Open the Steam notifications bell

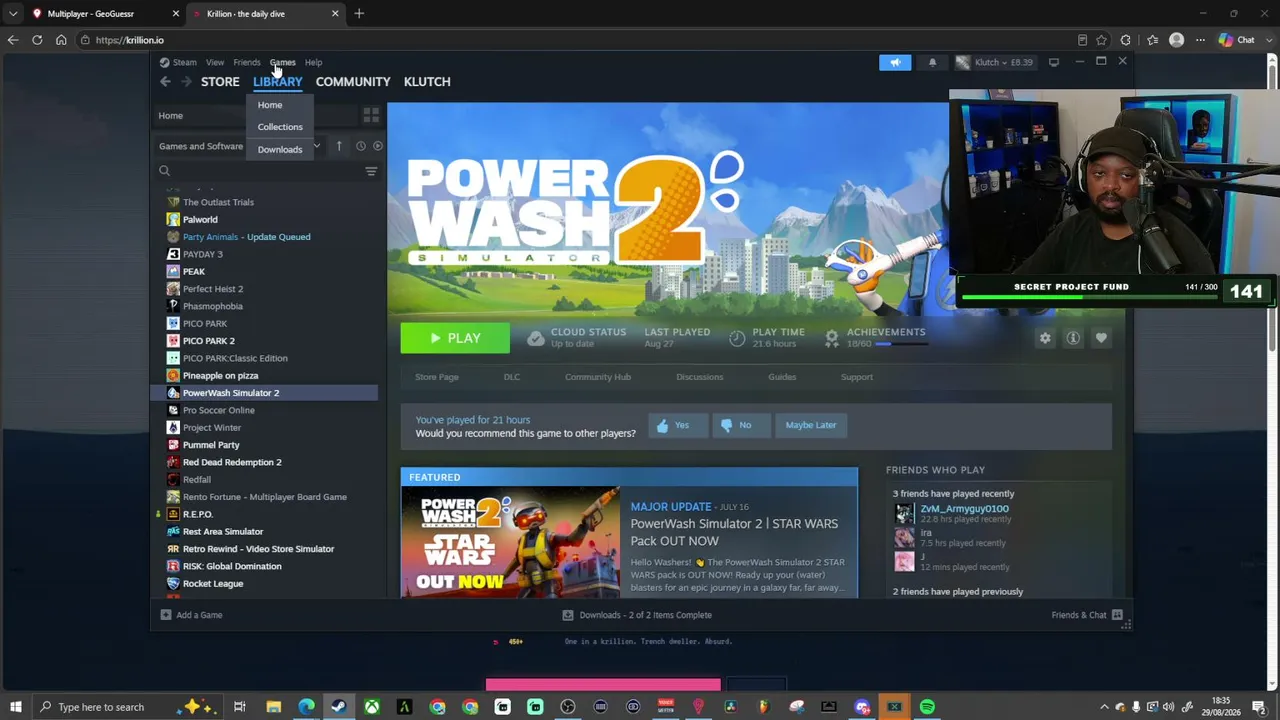click(932, 62)
